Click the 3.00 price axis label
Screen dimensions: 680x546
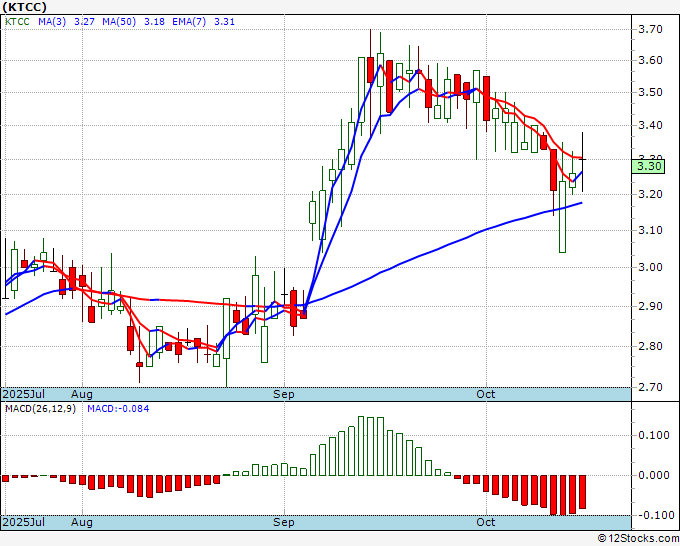click(x=651, y=268)
